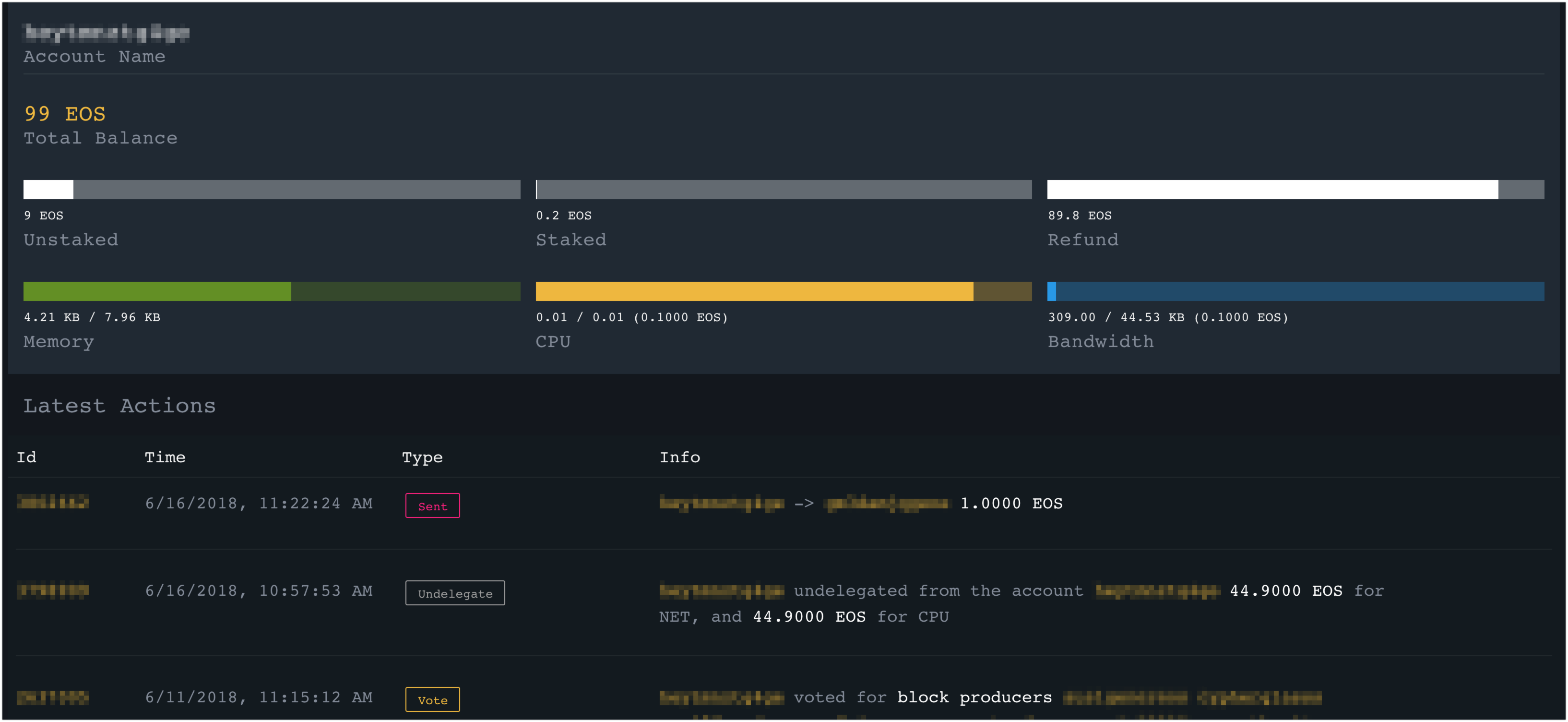Click the Time column header
Viewport: 1568px width, 722px height.
(165, 457)
